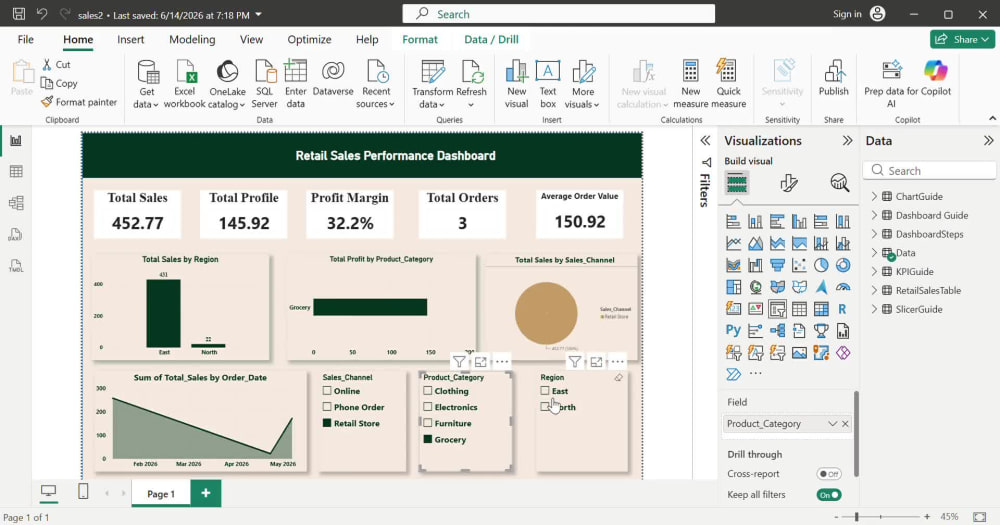Select the Pie chart visual
The height and width of the screenshot is (525, 1000).
coord(821,265)
